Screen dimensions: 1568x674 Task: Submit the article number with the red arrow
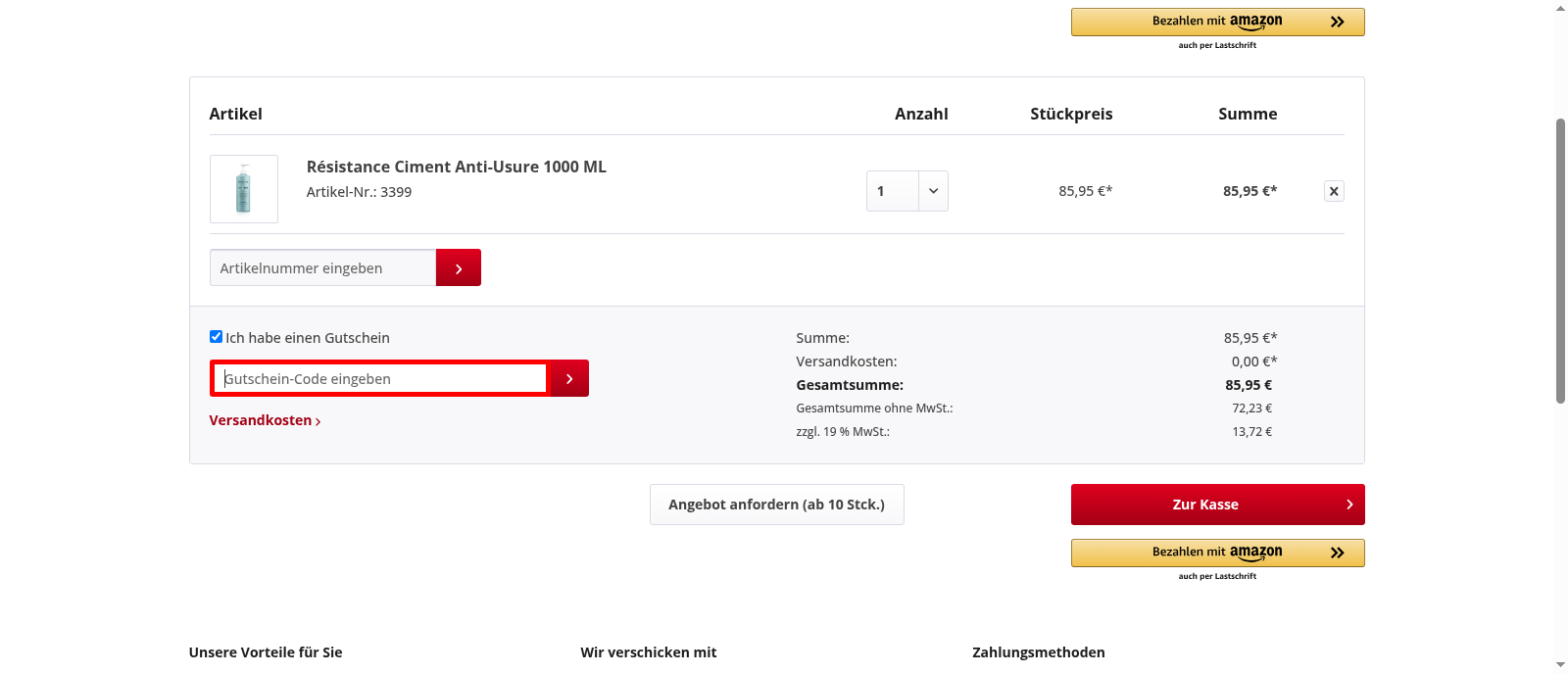coord(458,267)
